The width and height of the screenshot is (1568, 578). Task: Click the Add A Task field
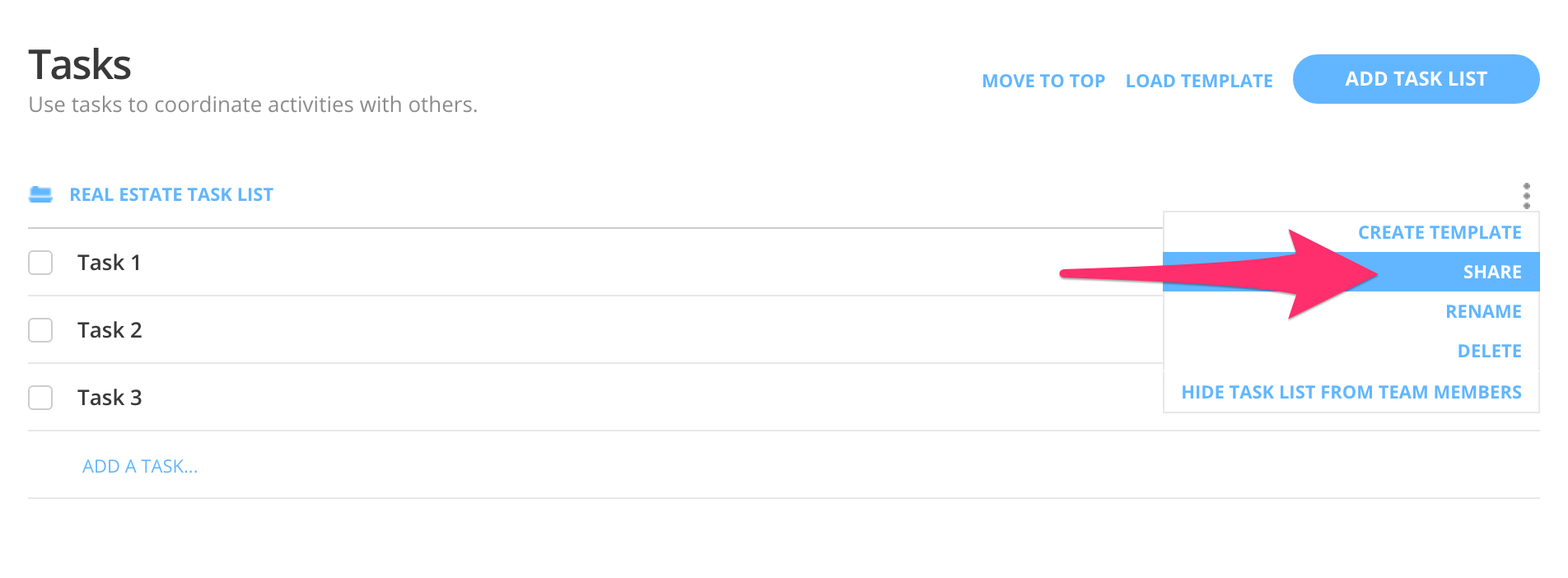point(140,467)
